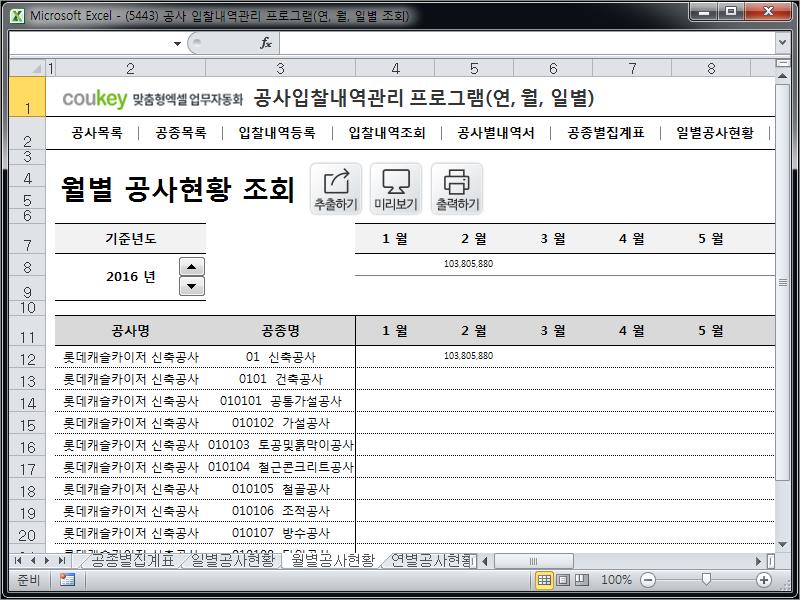Click the 추출하기 export icon button
Viewport: 800px width, 600px height.
coord(336,189)
